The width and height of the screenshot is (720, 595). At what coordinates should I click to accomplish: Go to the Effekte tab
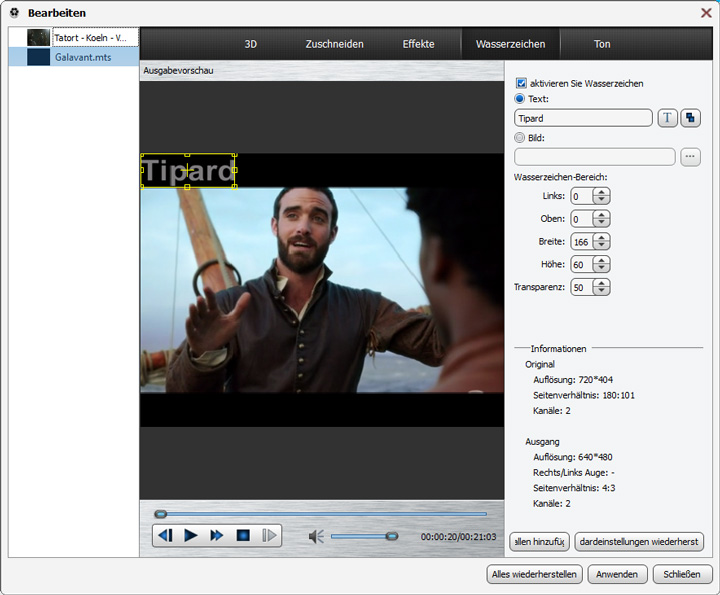click(418, 44)
